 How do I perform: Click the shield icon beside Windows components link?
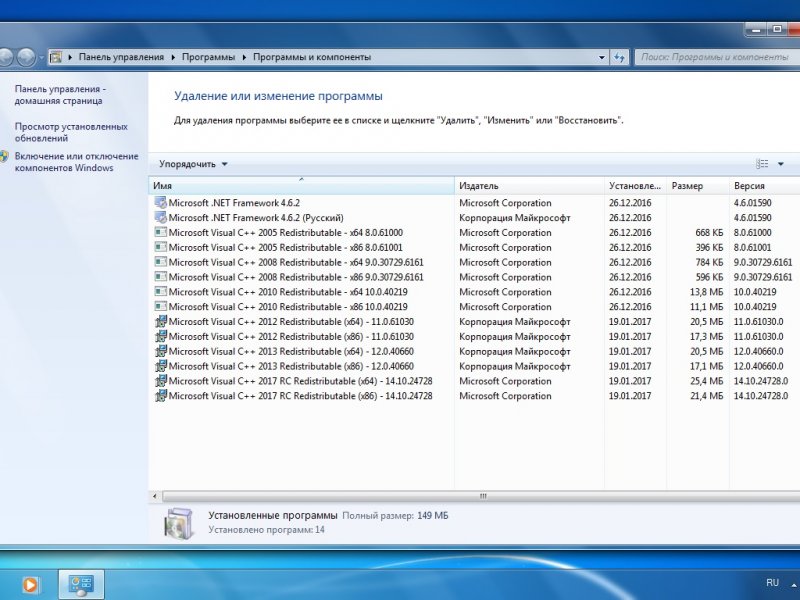coord(4,156)
